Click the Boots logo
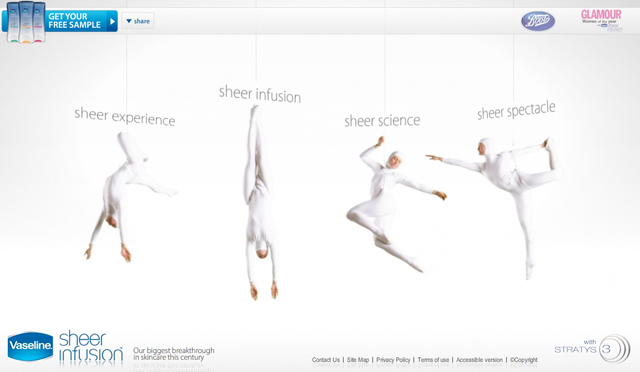The height and width of the screenshot is (372, 640). click(538, 21)
